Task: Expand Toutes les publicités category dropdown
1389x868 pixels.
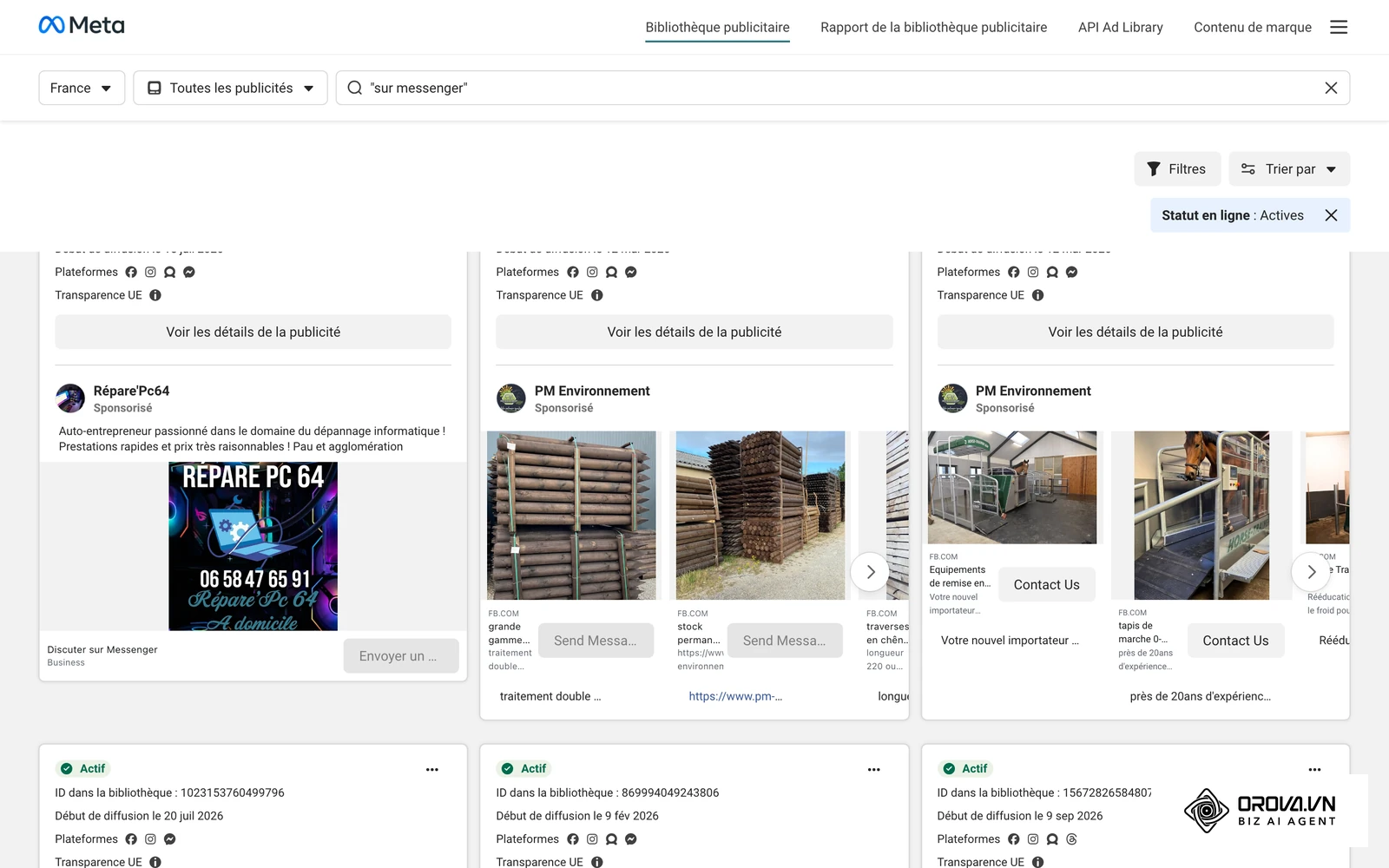Action: tap(230, 88)
